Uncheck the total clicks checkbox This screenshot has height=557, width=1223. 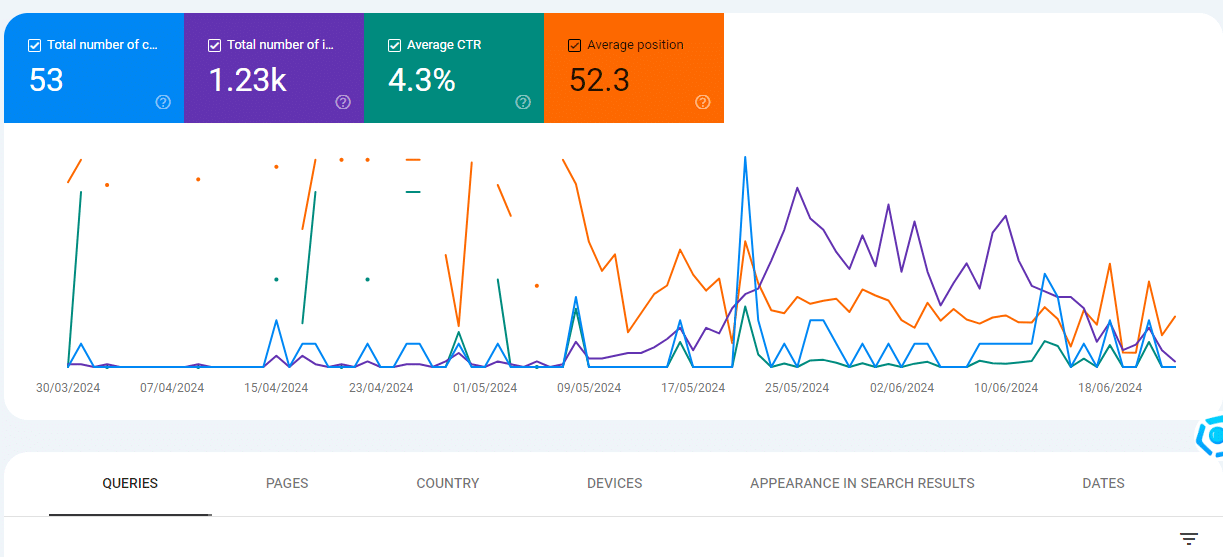35,45
